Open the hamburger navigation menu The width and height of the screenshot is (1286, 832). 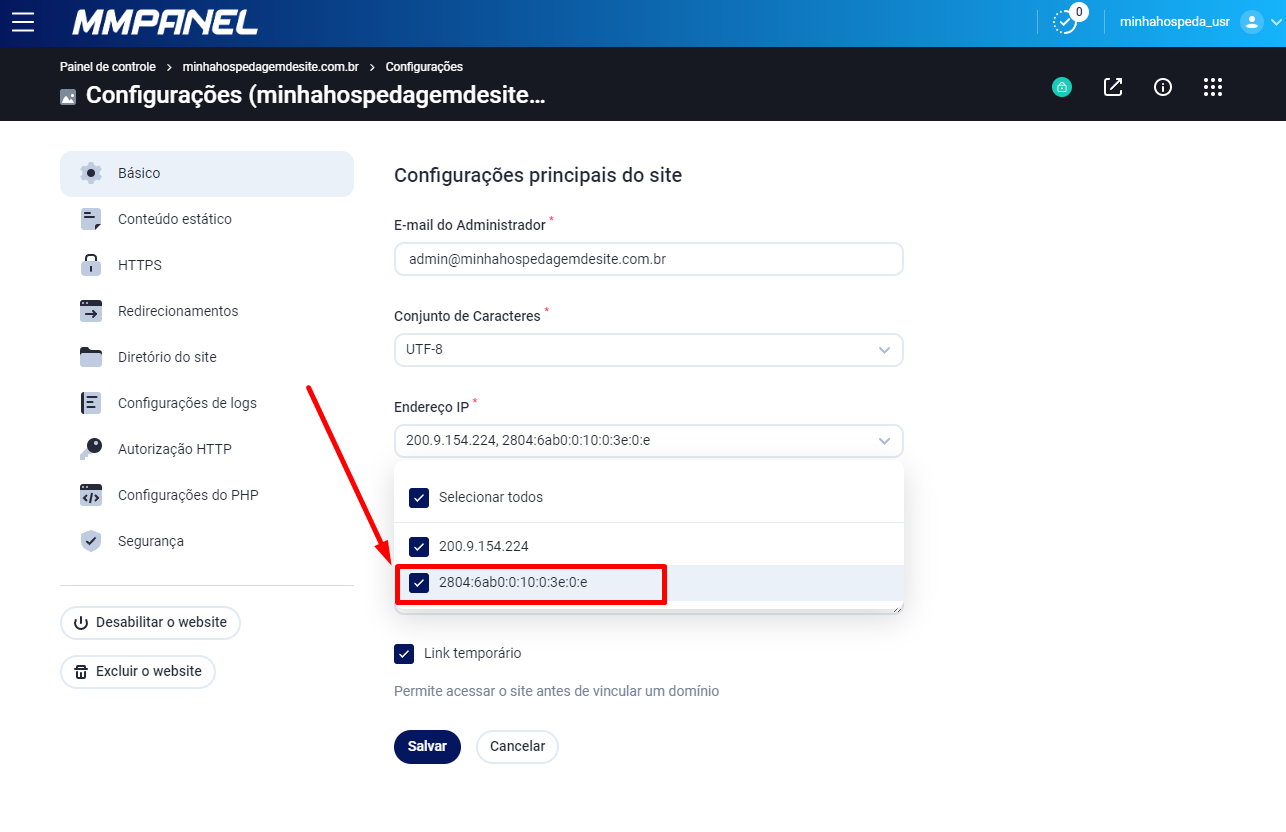(23, 22)
